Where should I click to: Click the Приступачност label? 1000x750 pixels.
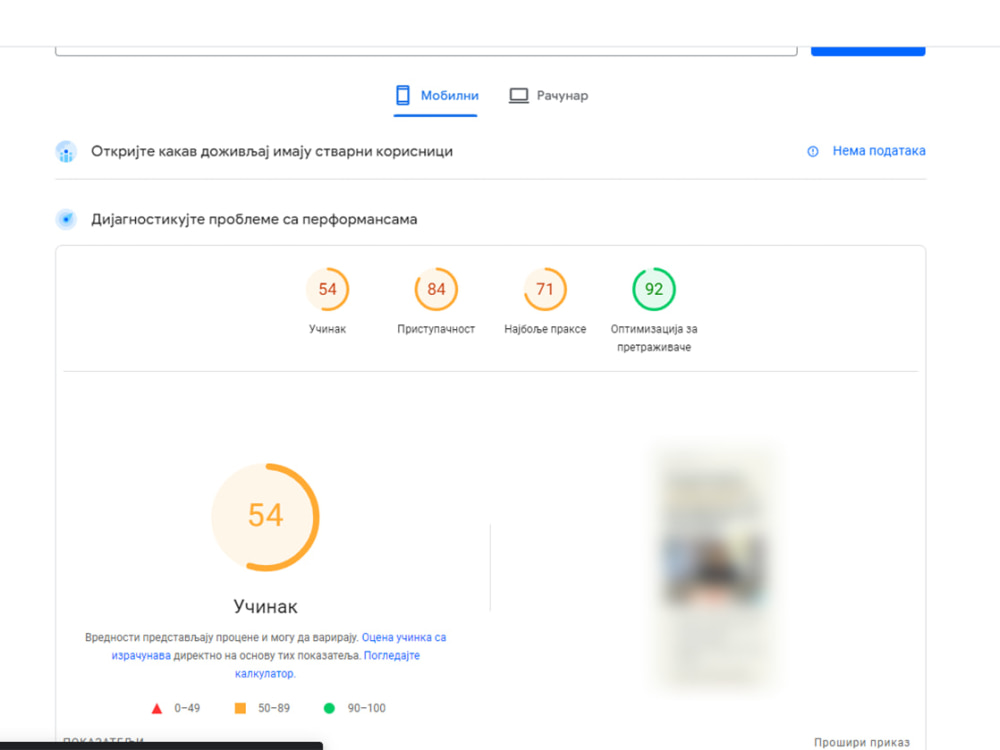point(436,329)
